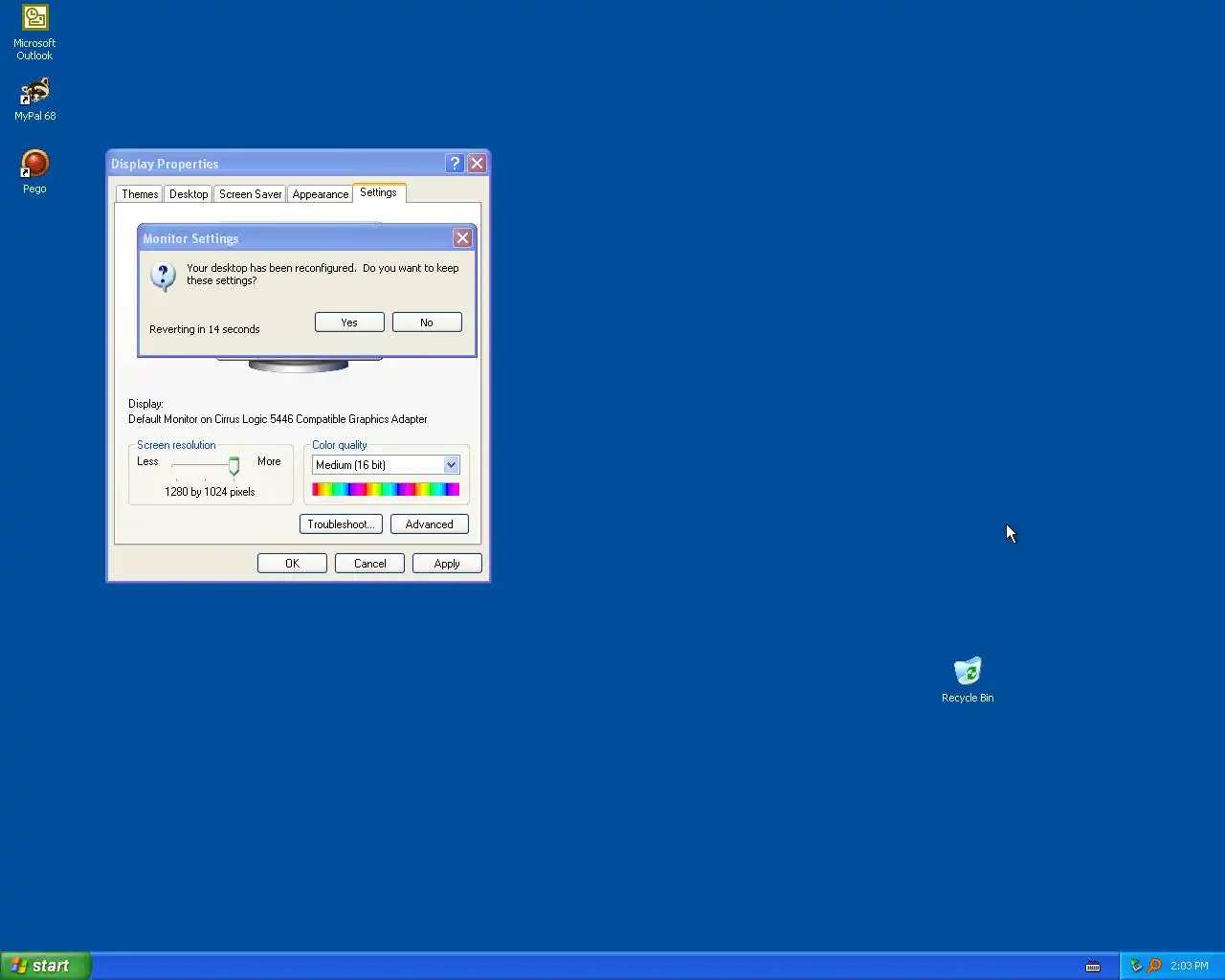Image resolution: width=1225 pixels, height=980 pixels.
Task: Click the 'Reverting in 14 seconds' text
Action: pos(205,329)
